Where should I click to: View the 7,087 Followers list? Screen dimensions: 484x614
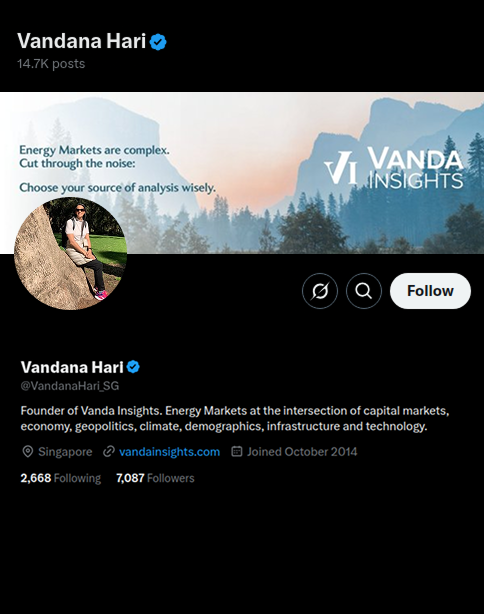(x=155, y=478)
